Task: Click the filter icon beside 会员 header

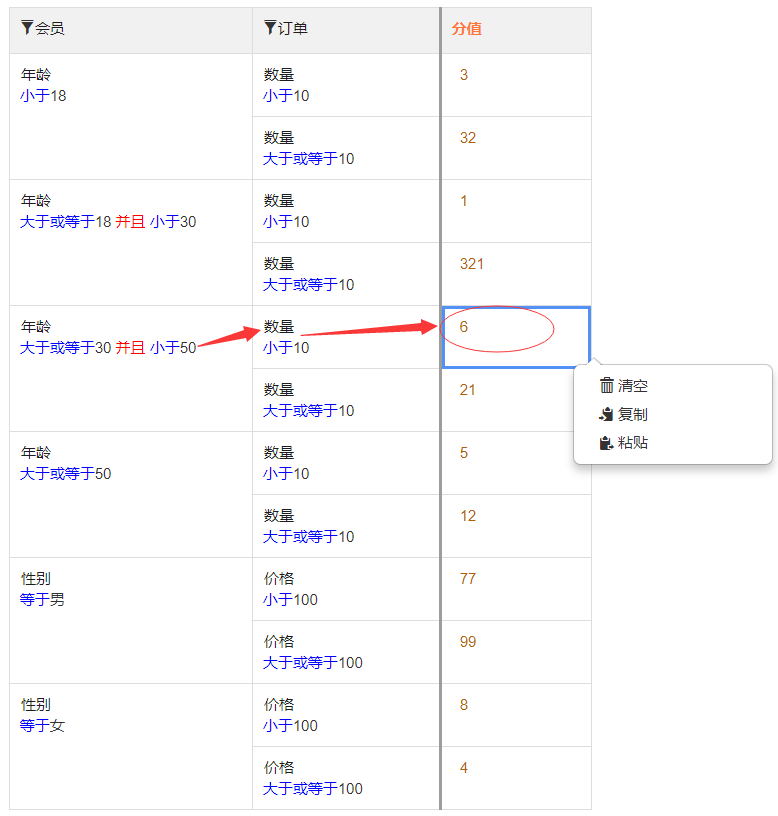Action: (27, 28)
